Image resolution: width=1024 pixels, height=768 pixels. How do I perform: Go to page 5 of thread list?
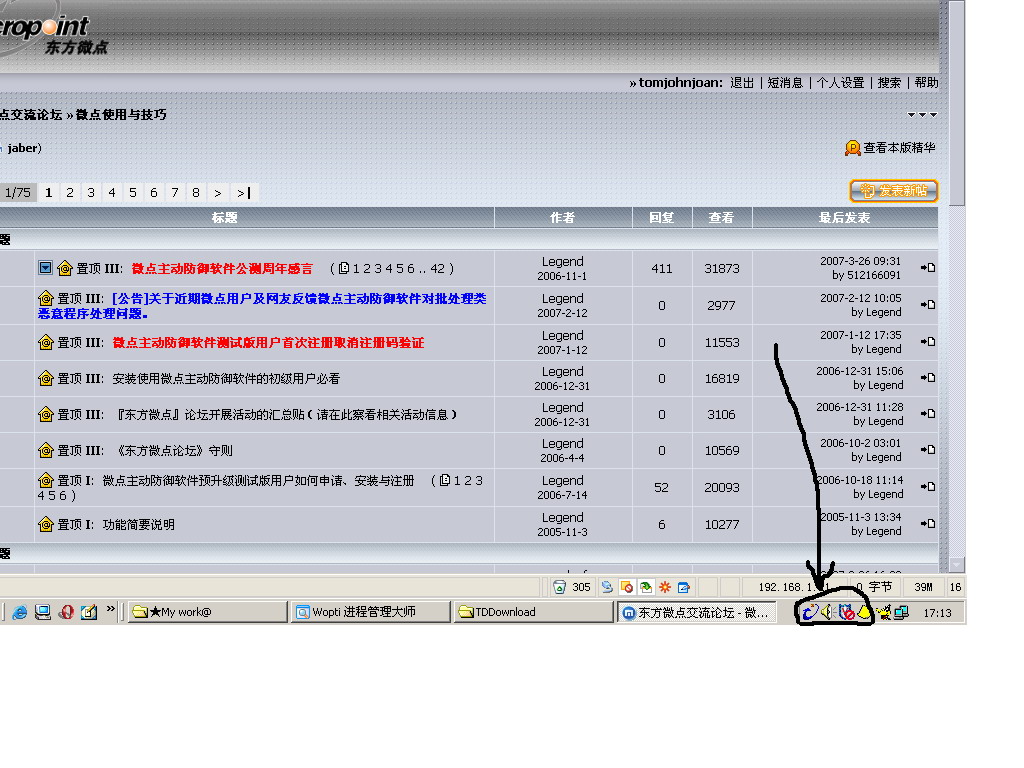point(133,193)
